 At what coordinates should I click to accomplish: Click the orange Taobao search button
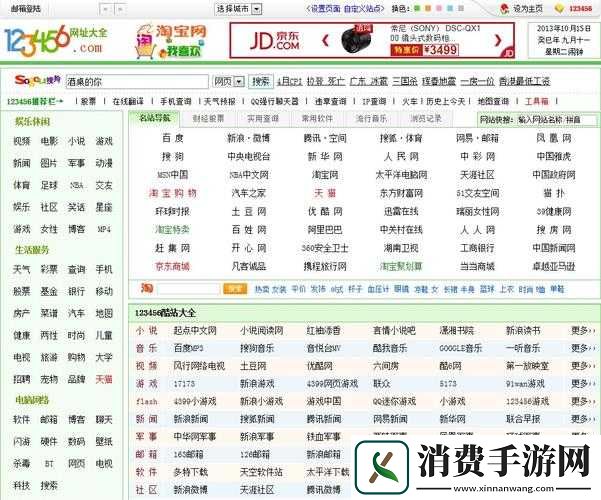[x=235, y=288]
